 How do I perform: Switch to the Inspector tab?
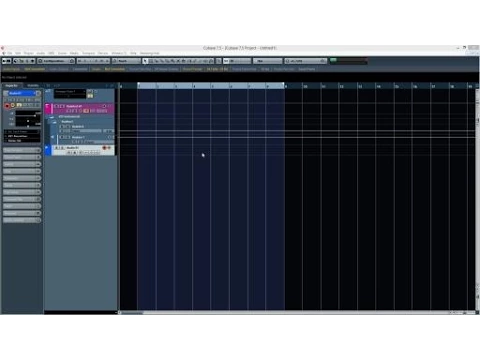11,86
